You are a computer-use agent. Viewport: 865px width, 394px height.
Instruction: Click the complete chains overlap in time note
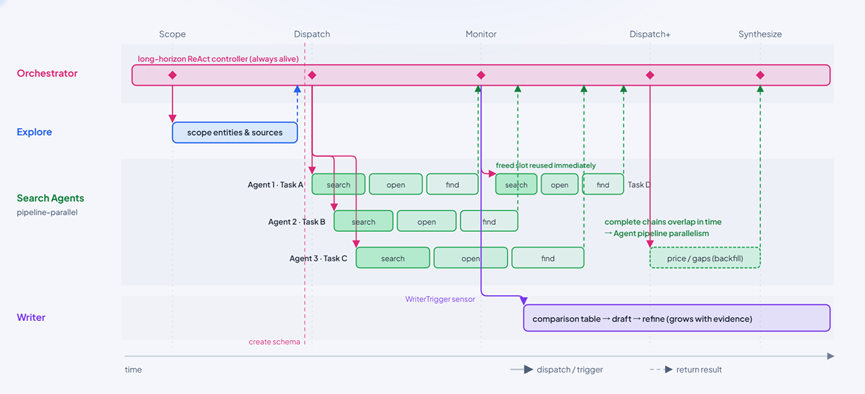(x=663, y=222)
